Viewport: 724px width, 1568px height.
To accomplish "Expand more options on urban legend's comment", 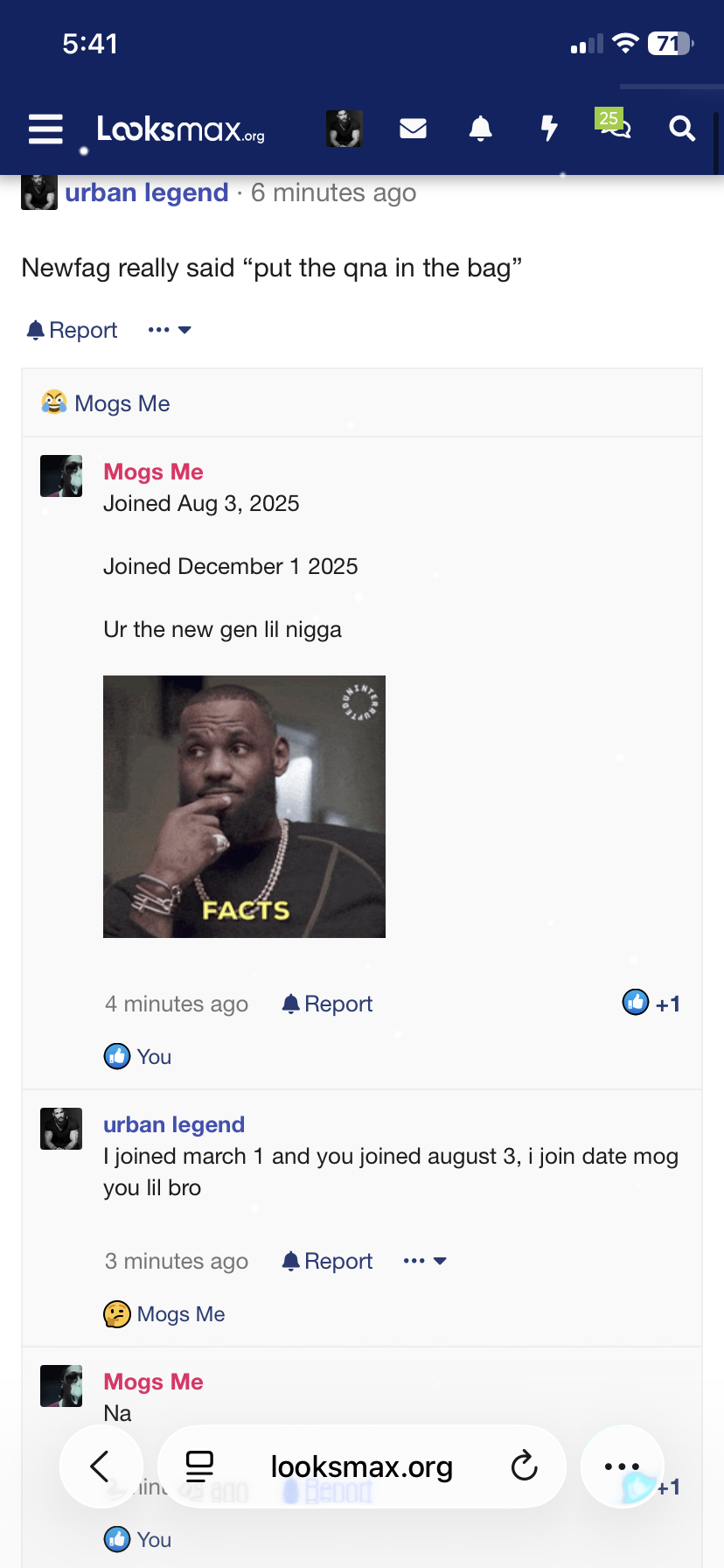I will pyautogui.click(x=425, y=1261).
